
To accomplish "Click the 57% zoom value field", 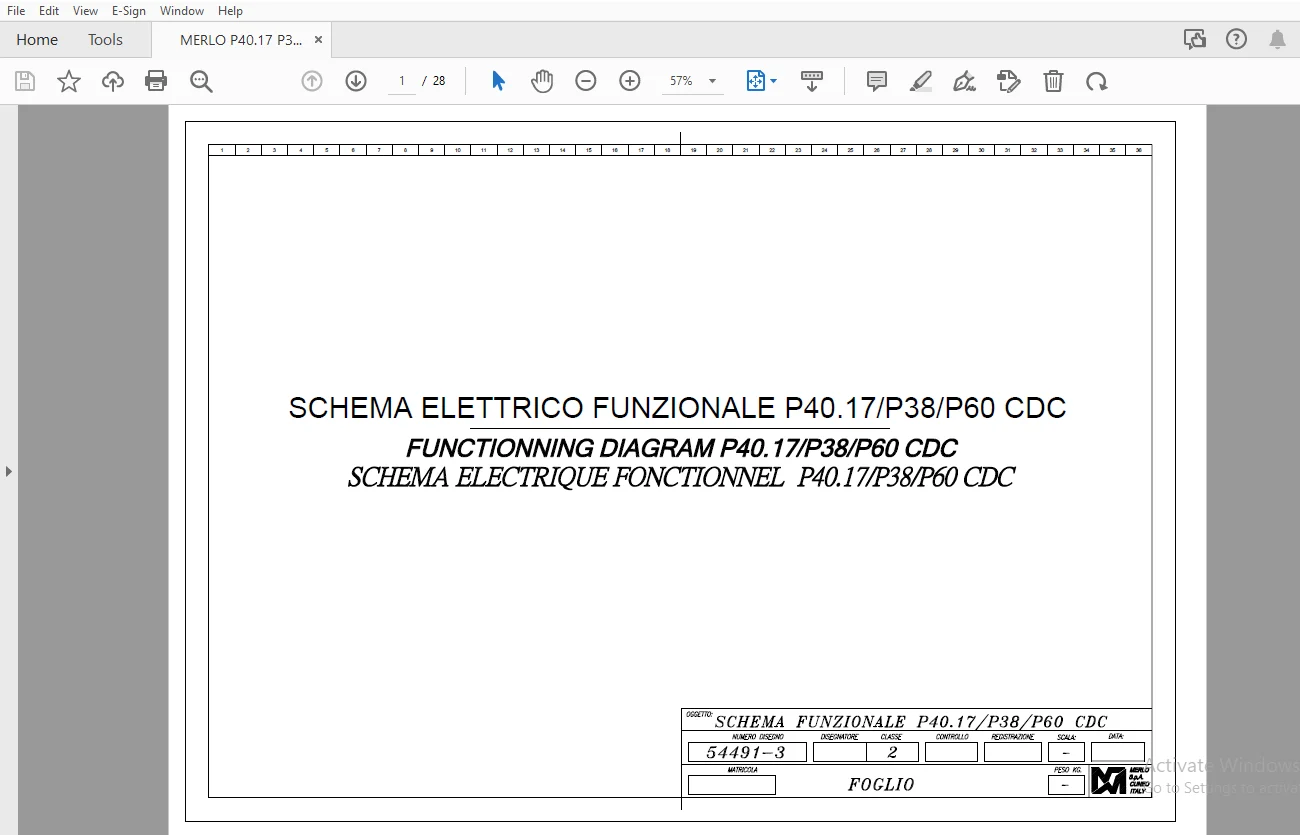I will [x=682, y=81].
